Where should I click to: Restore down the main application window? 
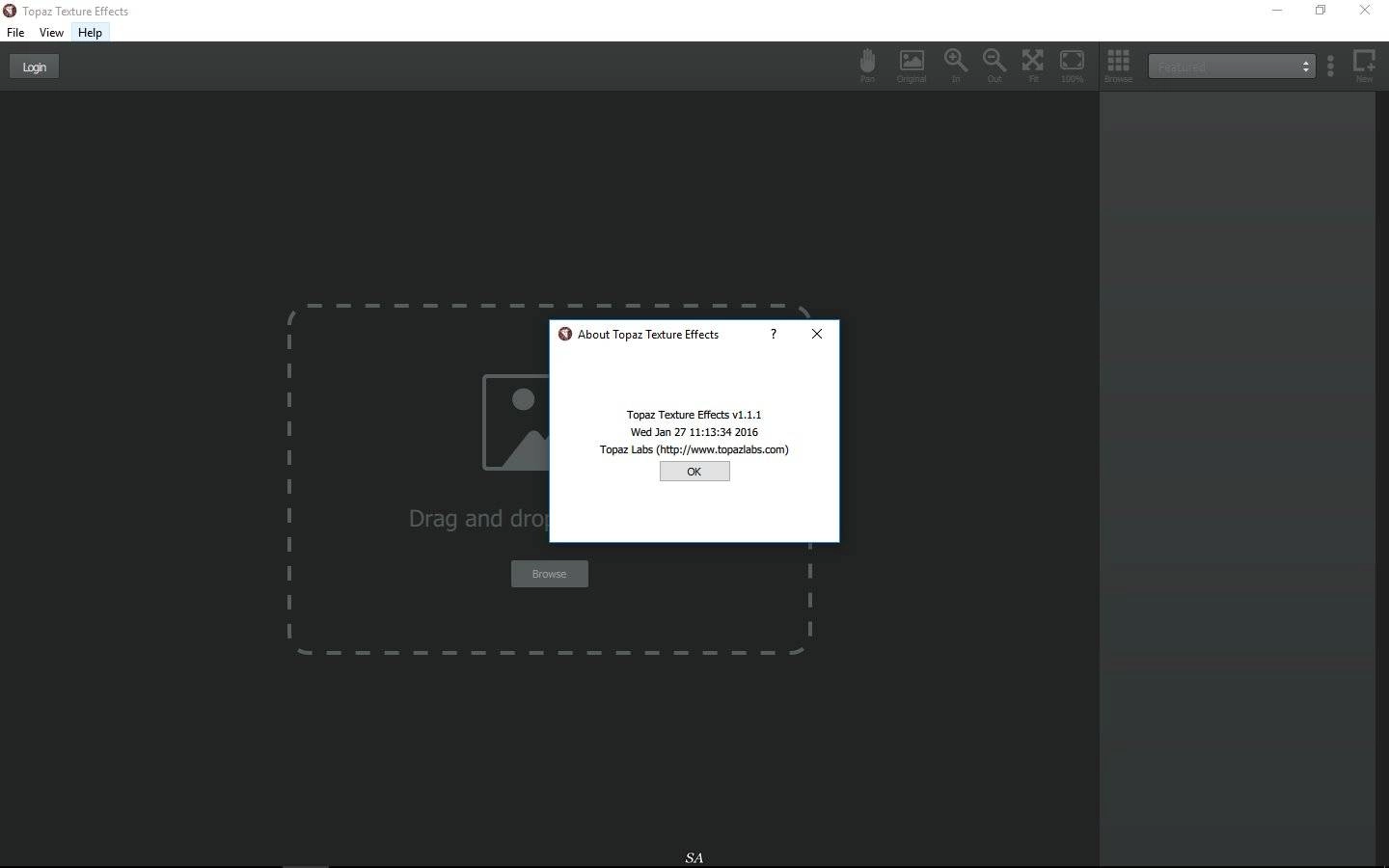pos(1321,11)
